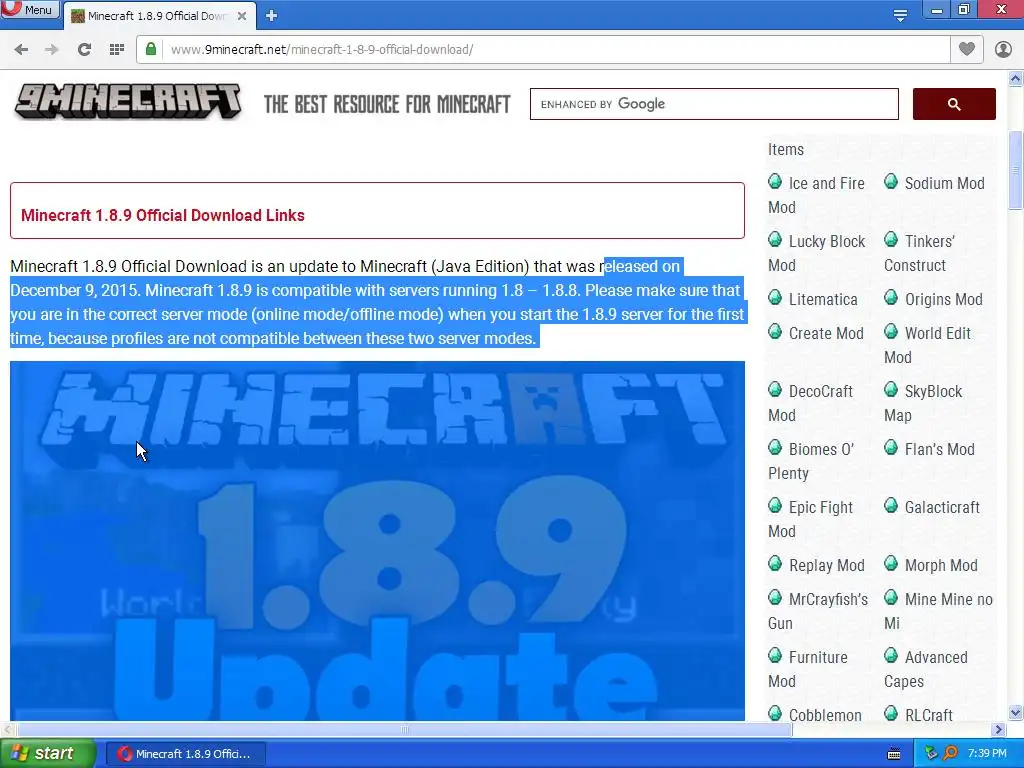The width and height of the screenshot is (1024, 768).
Task: Click the emerald icon beside Galacticraft
Action: tap(891, 505)
